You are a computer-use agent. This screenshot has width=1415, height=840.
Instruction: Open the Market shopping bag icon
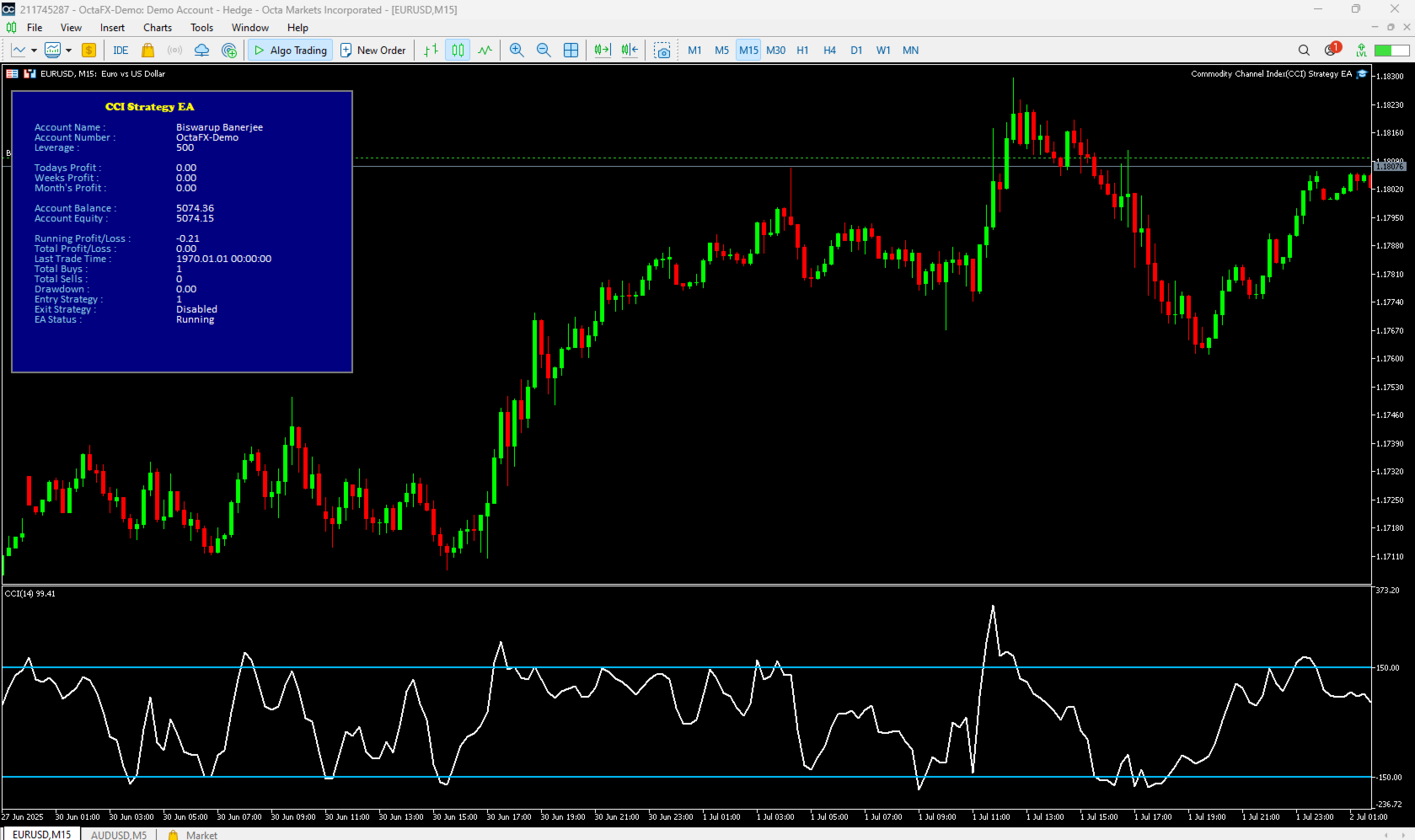pos(148,50)
